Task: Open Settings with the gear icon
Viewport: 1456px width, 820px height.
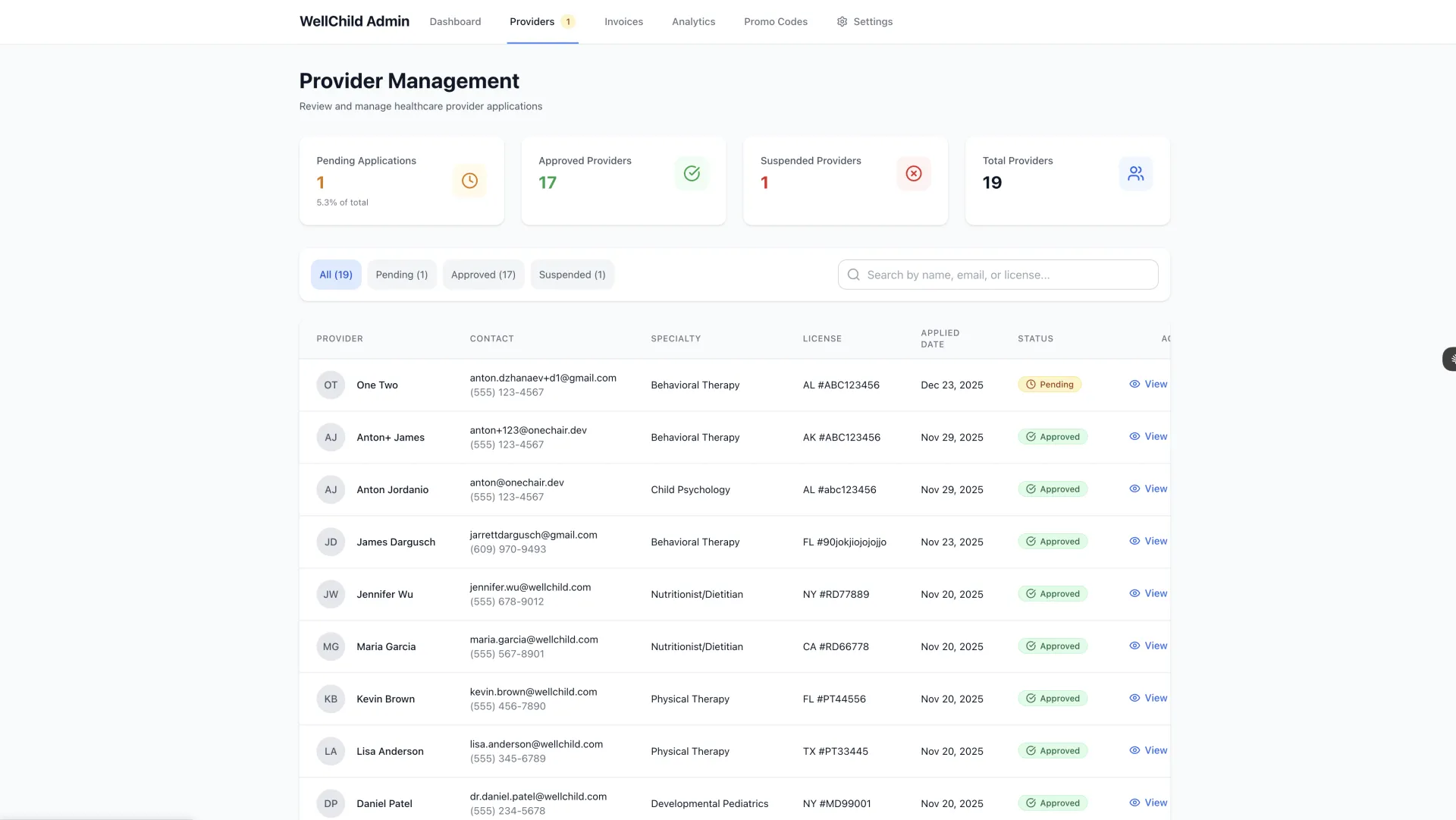Action: tap(842, 22)
